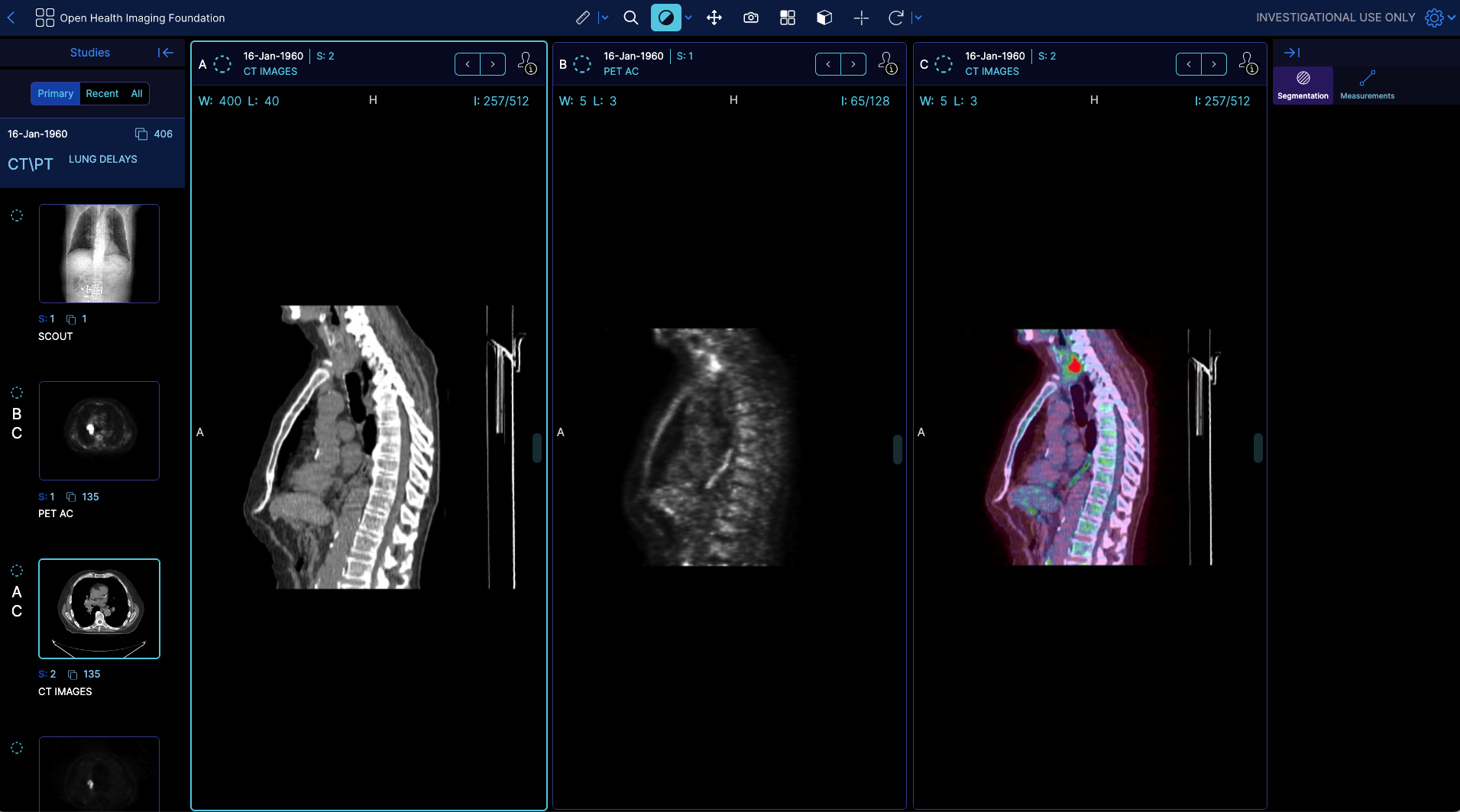Select the Pan move tool
1460x812 pixels.
click(x=714, y=18)
